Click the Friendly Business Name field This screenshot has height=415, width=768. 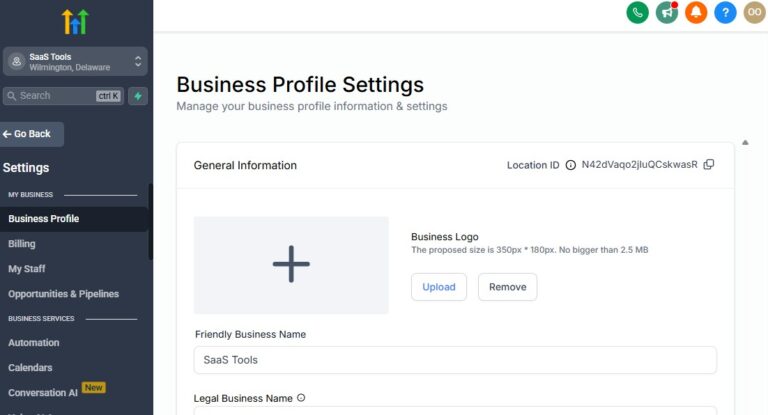coord(455,360)
